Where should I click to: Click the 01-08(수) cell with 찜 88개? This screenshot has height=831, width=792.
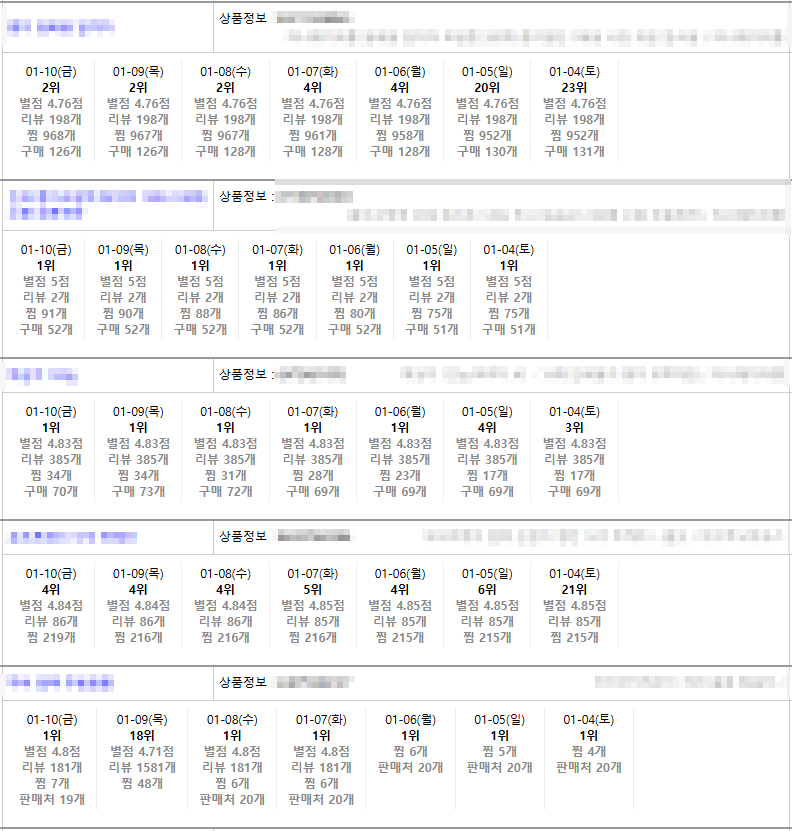tap(200, 289)
